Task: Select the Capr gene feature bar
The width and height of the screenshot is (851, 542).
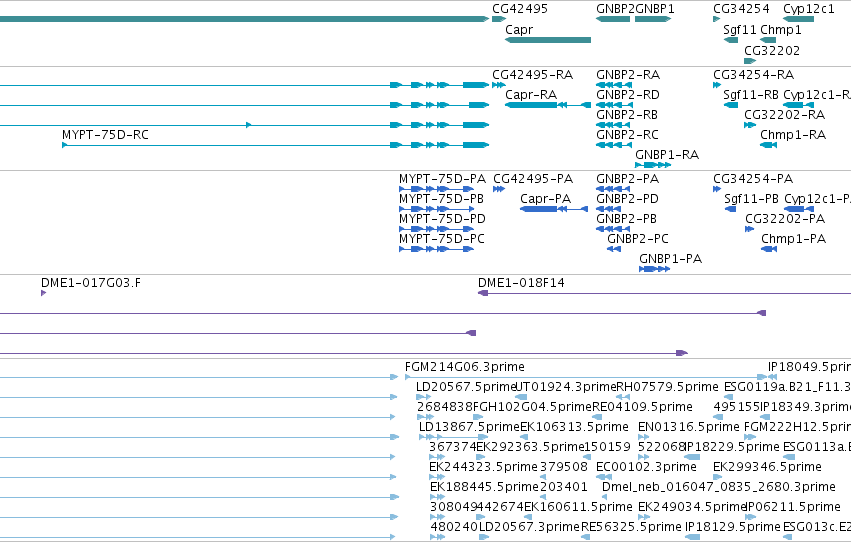Action: tap(548, 40)
